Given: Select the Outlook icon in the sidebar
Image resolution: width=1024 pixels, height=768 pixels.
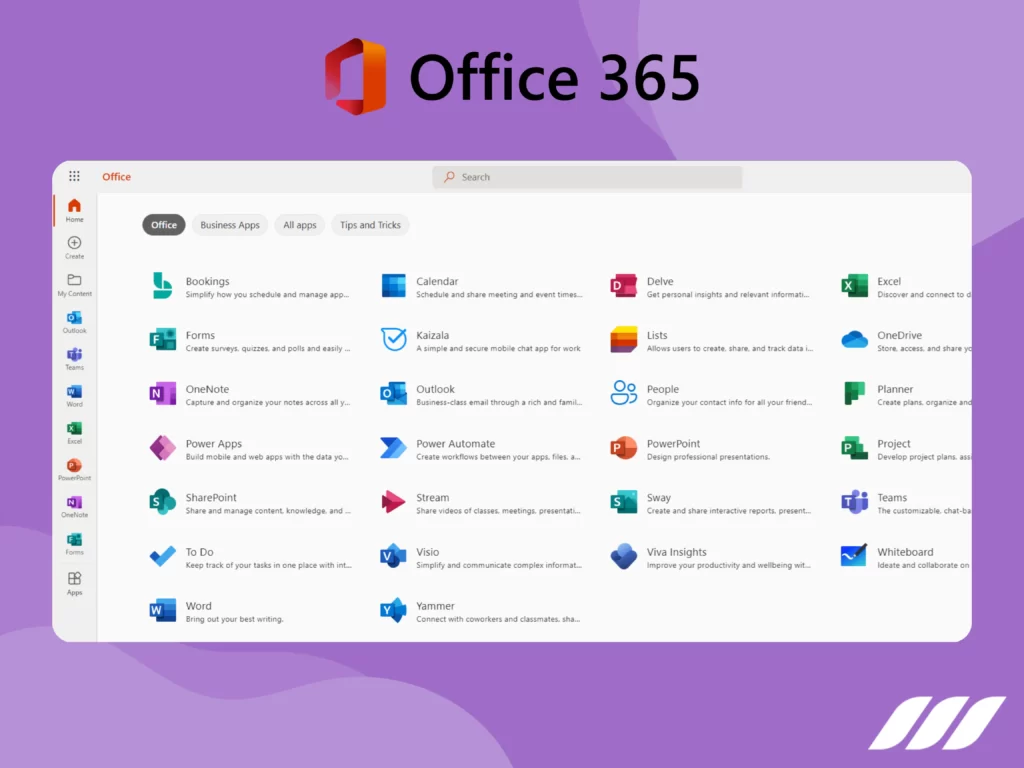Looking at the screenshot, I should click(74, 318).
